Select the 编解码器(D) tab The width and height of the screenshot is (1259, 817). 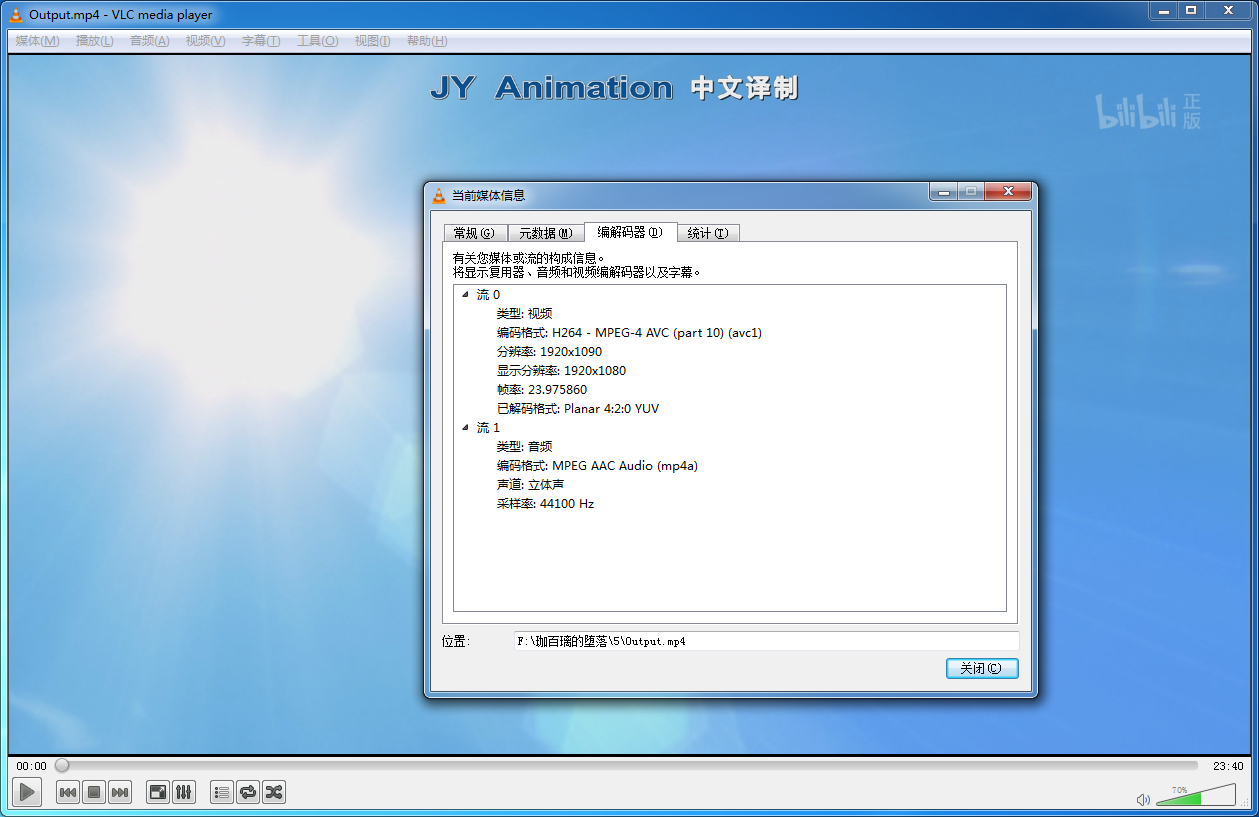pyautogui.click(x=630, y=232)
